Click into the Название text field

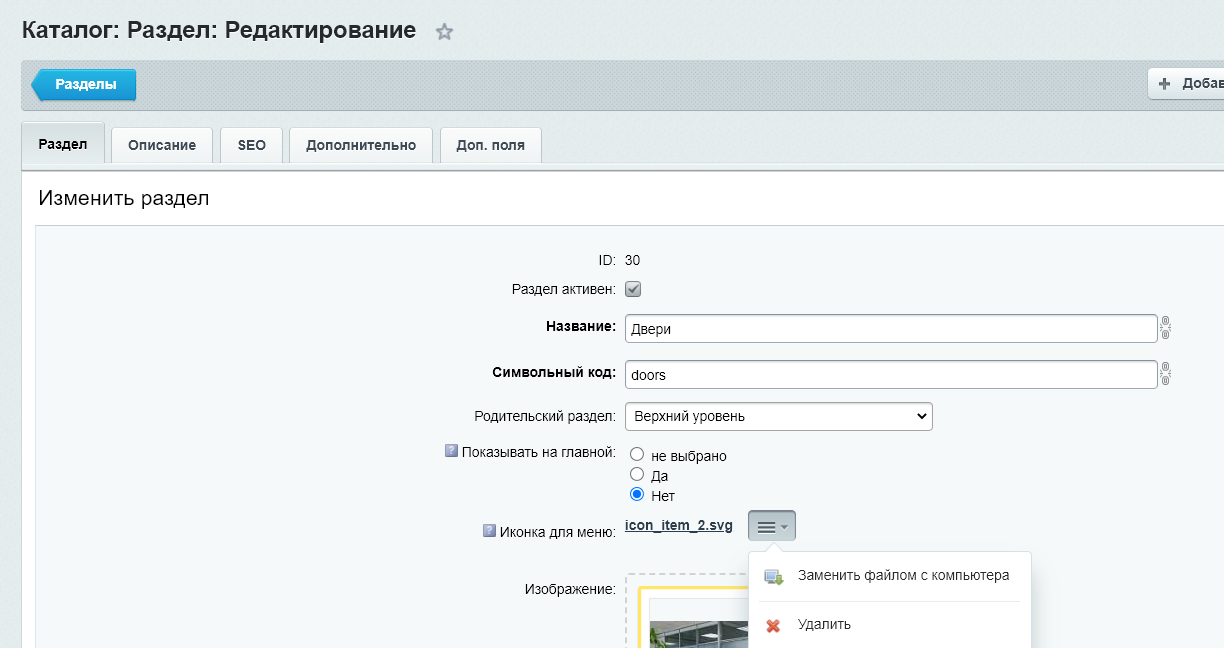[x=890, y=329]
